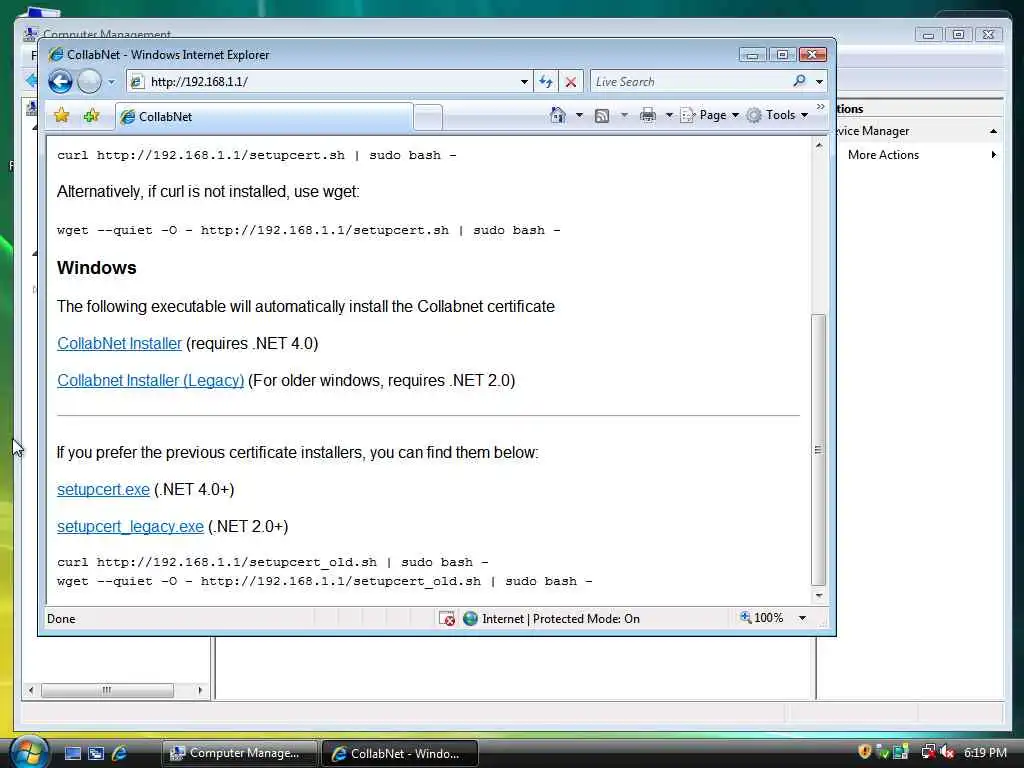Click left scroll arrow in Computer Management
The height and width of the screenshot is (768, 1024).
[x=31, y=690]
